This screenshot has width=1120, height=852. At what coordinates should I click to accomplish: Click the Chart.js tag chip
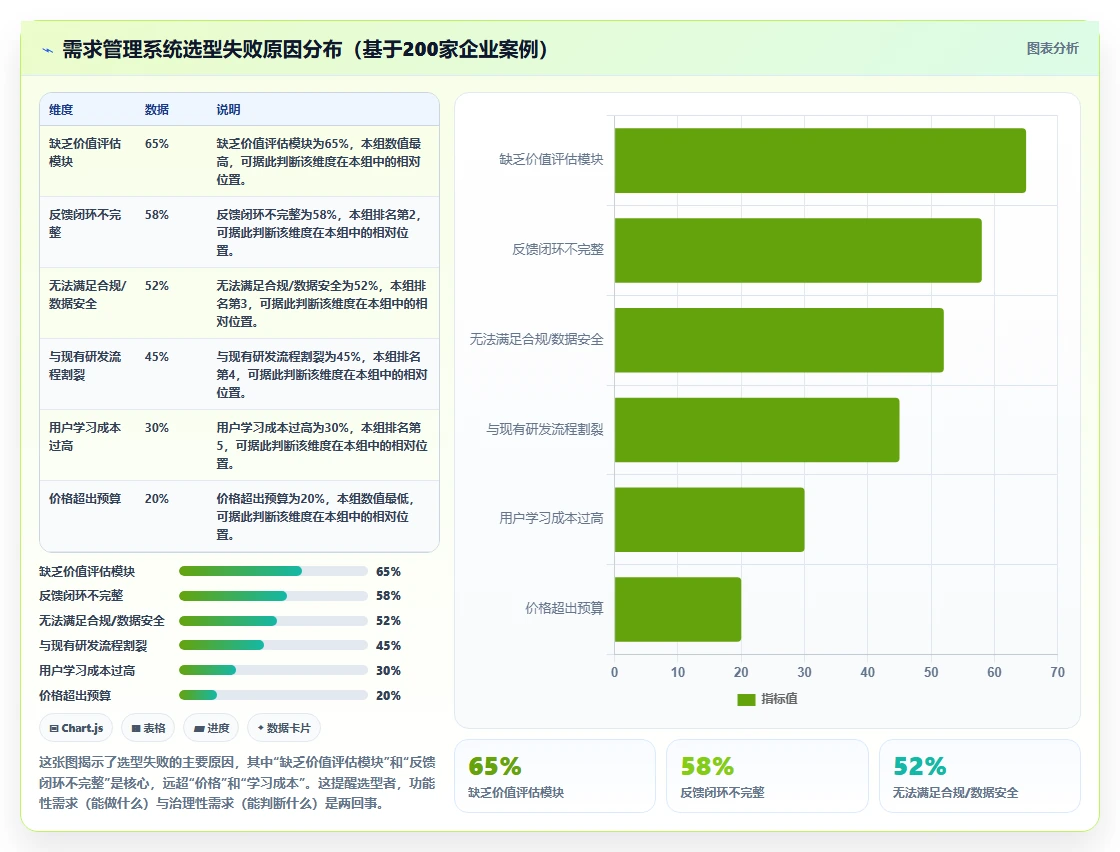point(76,728)
